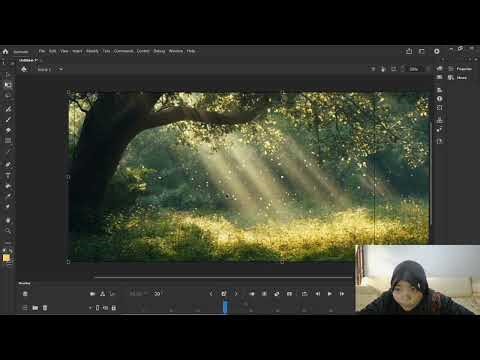Screen dimensions: 480x360
Task: Play the timeline animation
Action: point(329,294)
